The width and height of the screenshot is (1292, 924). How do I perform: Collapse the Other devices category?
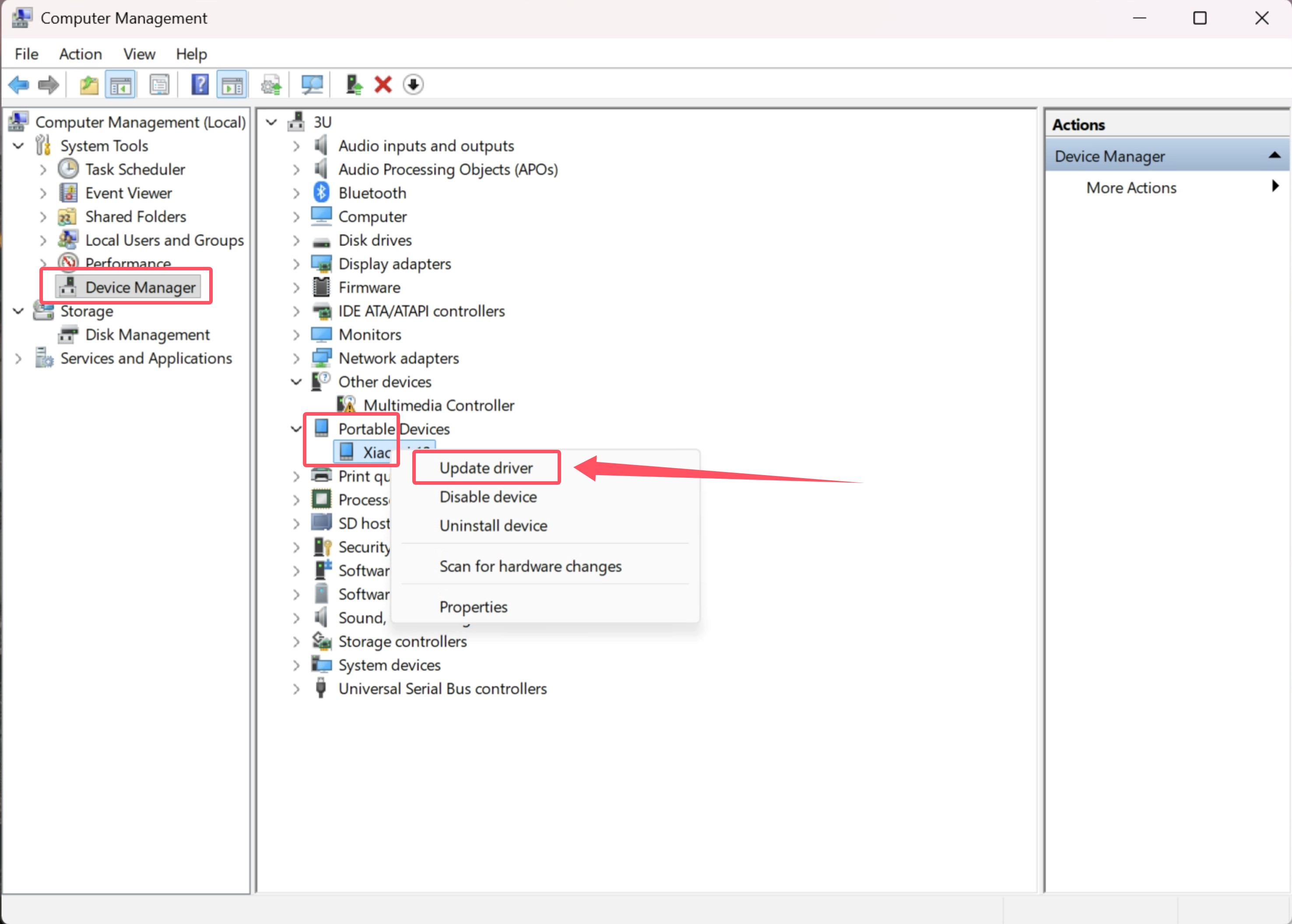coord(296,382)
